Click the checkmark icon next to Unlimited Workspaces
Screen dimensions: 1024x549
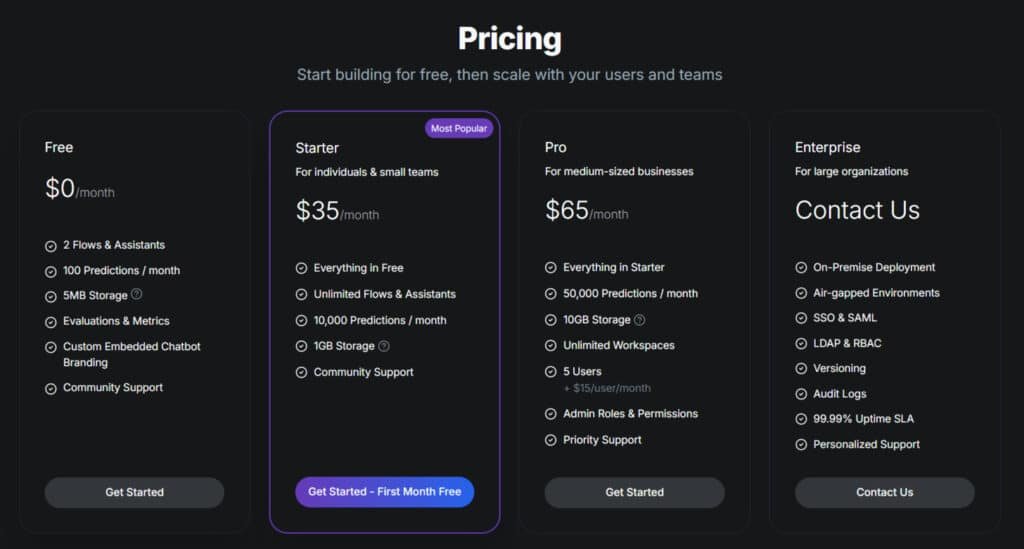pyautogui.click(x=551, y=346)
